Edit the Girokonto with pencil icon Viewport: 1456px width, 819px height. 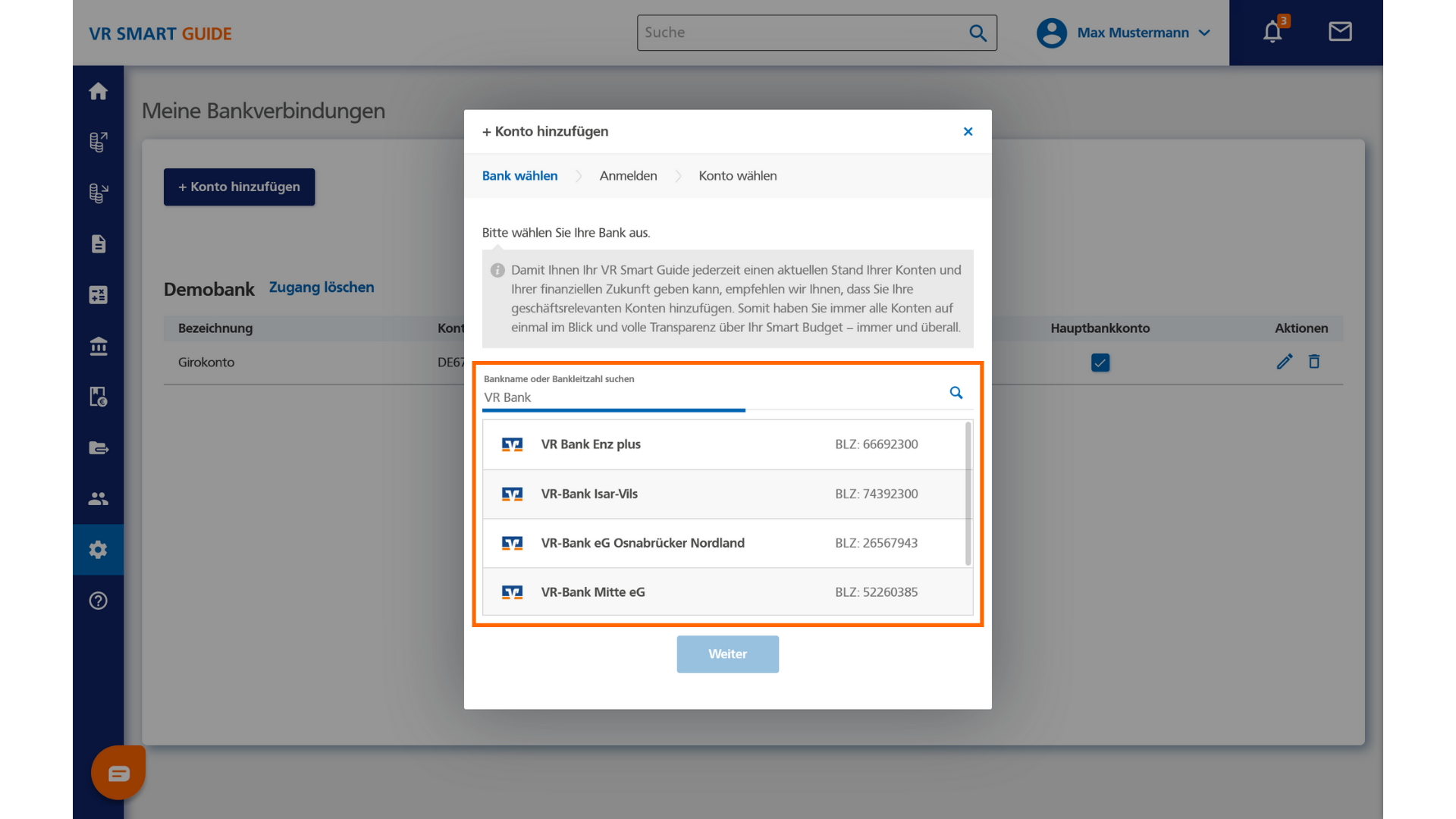point(1284,362)
